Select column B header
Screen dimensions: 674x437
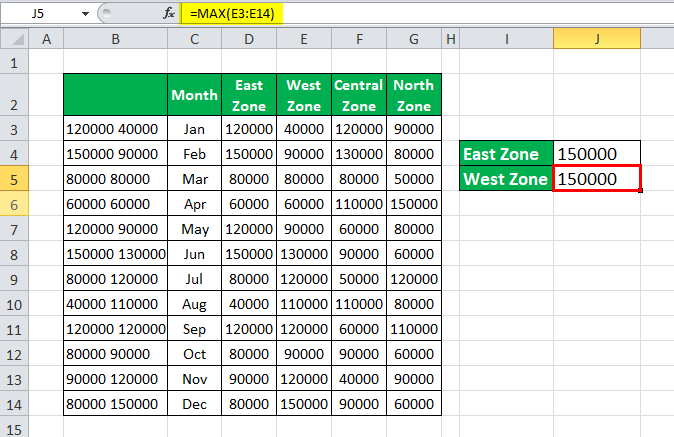115,39
